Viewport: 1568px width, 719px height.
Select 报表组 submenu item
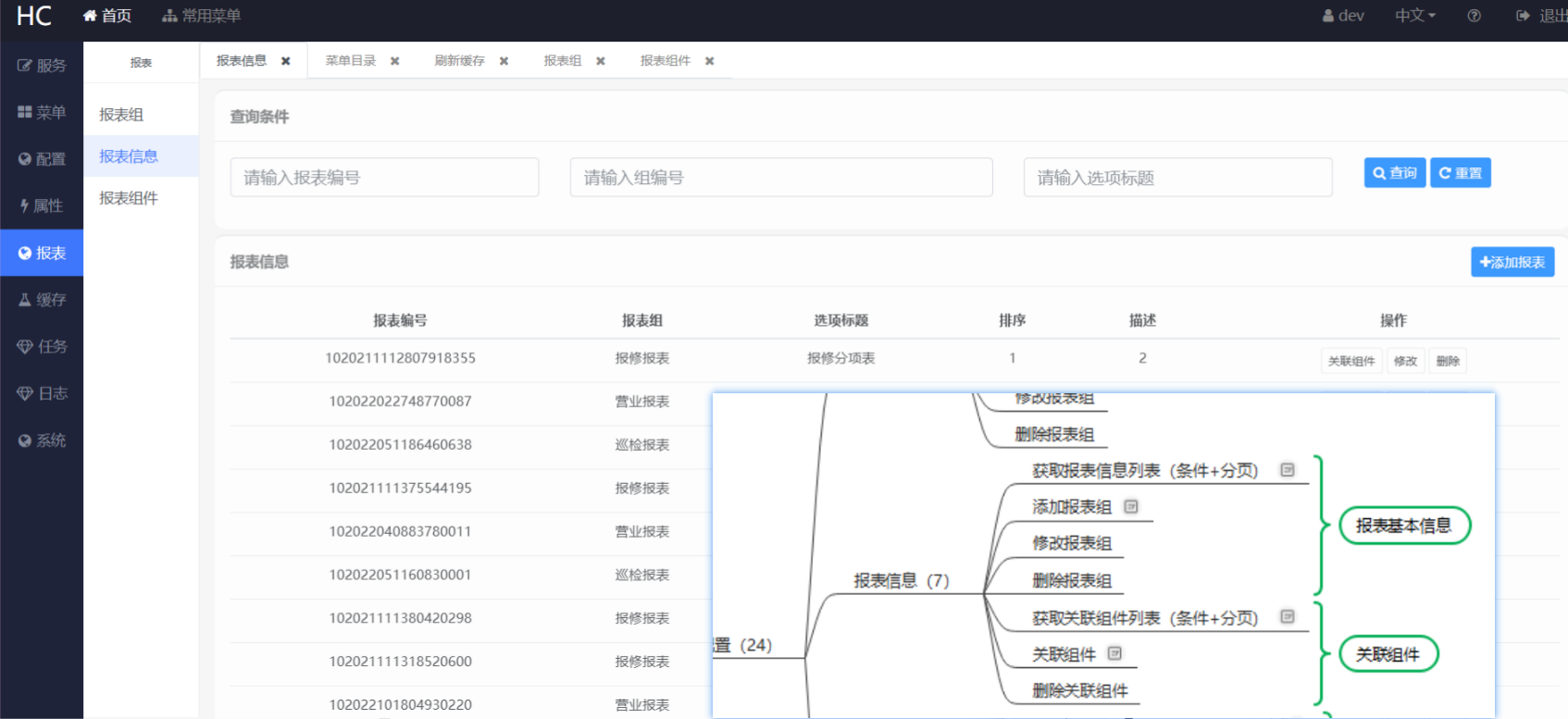[x=141, y=115]
